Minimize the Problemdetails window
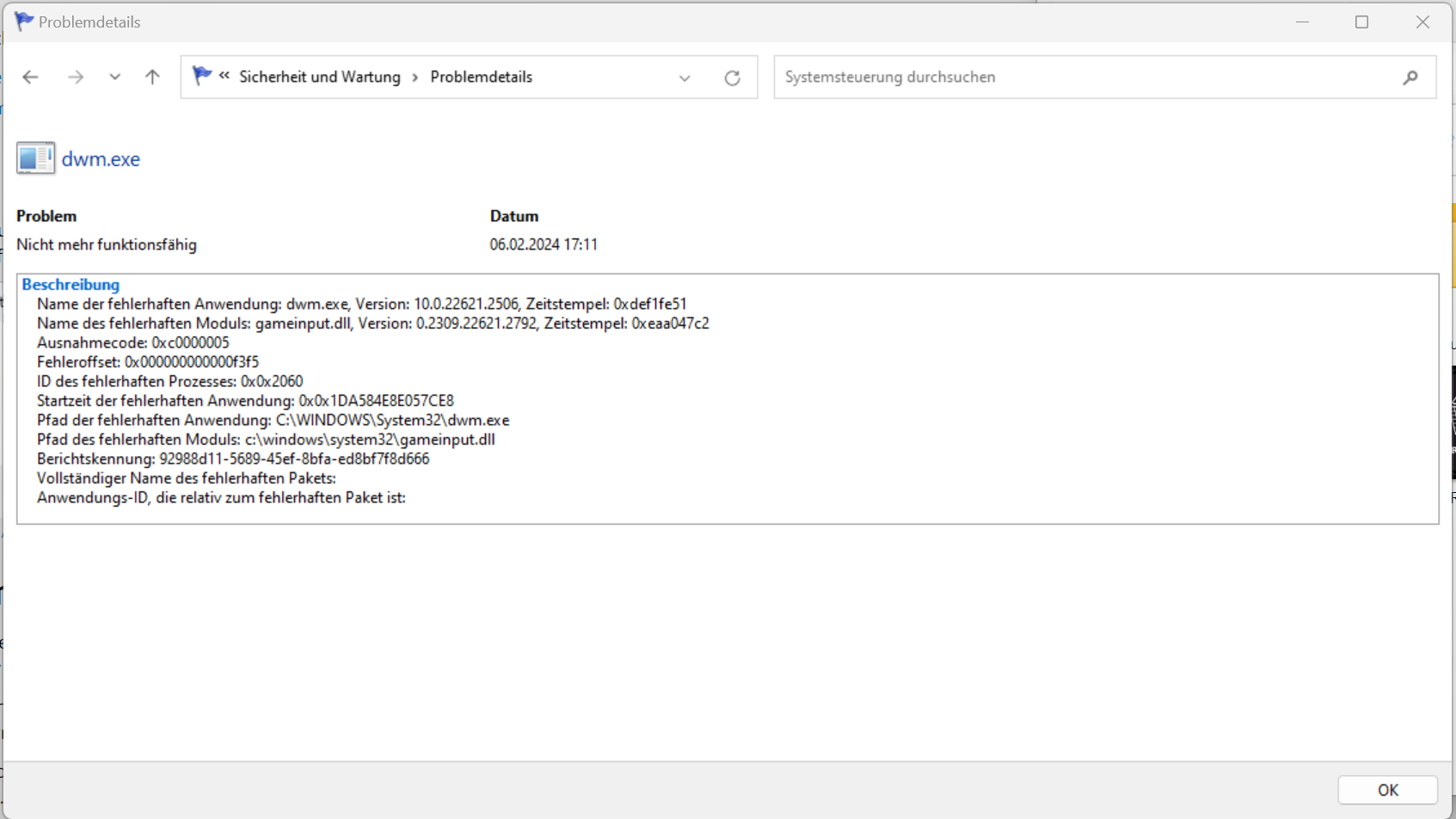Screen dimensions: 1456x819 click(1302, 22)
